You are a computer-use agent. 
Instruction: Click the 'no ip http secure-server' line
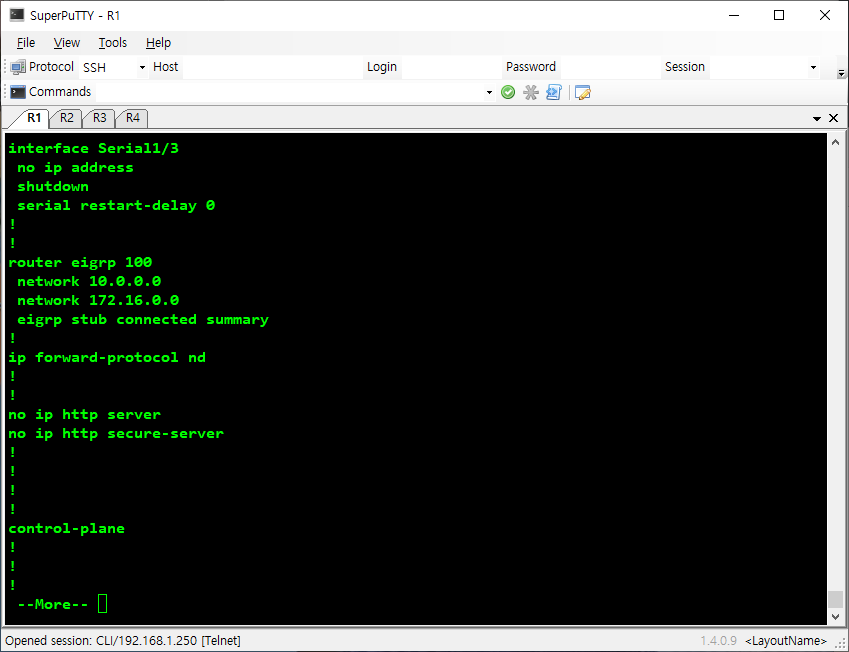[x=116, y=434]
